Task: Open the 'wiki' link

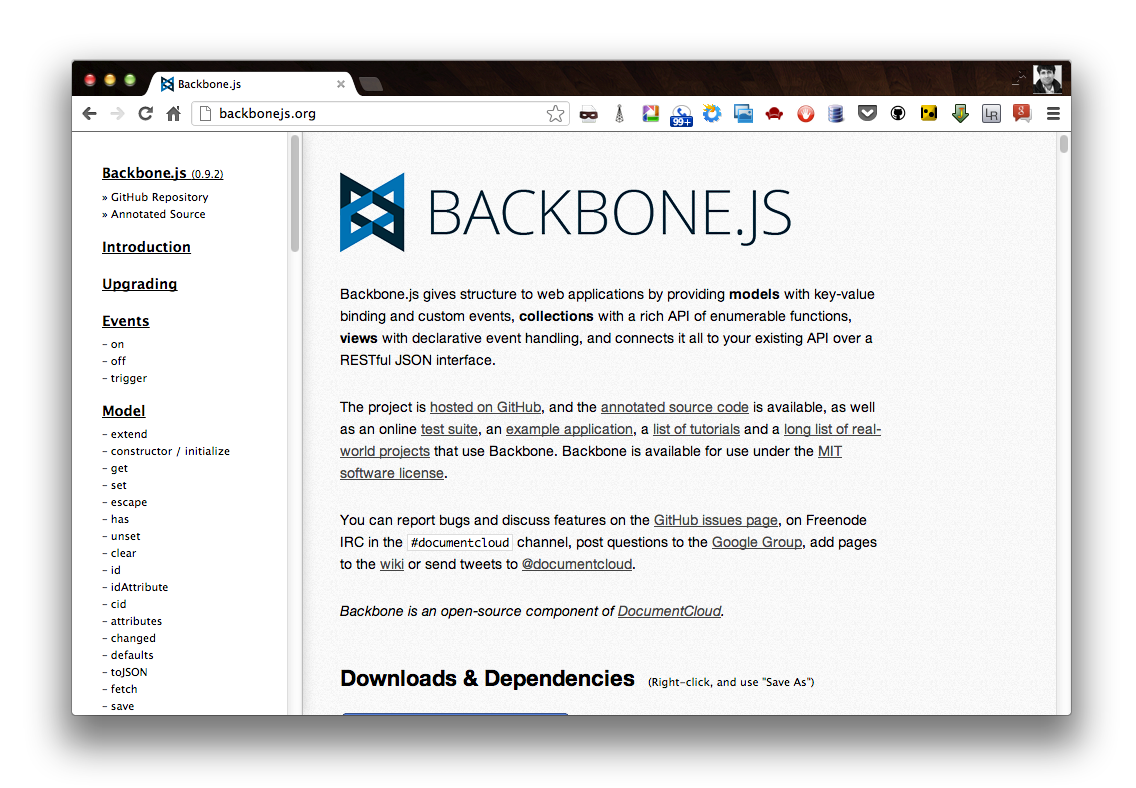Action: (x=392, y=563)
